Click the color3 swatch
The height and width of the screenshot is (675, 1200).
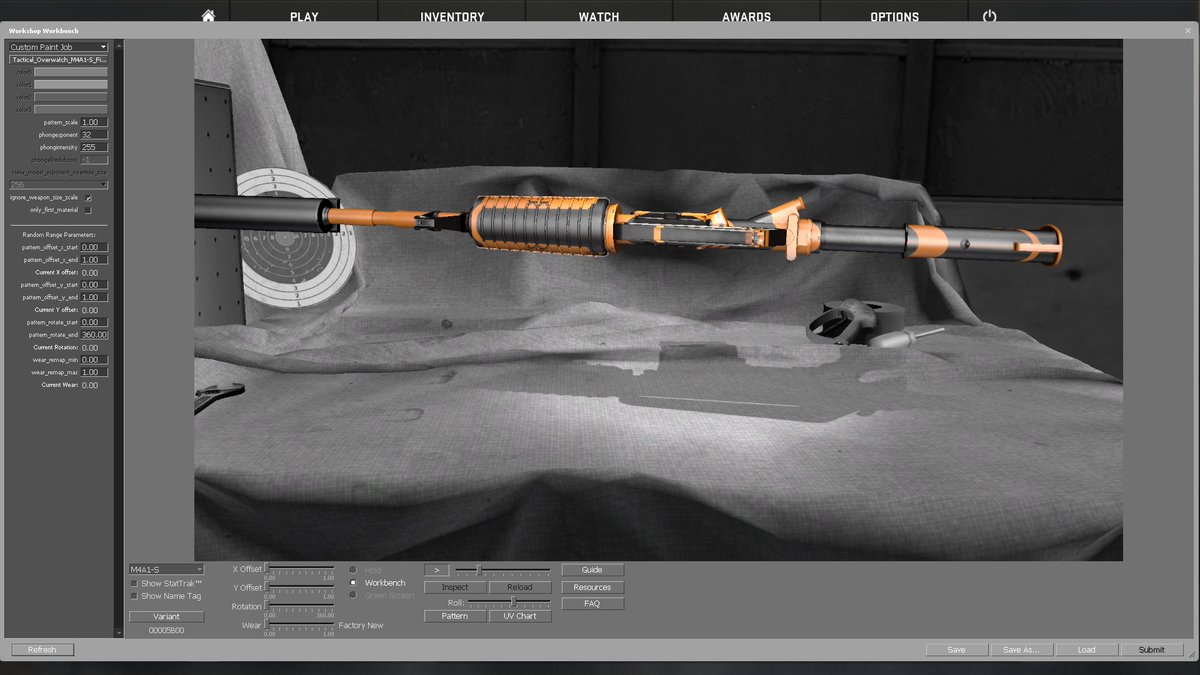pos(71,110)
